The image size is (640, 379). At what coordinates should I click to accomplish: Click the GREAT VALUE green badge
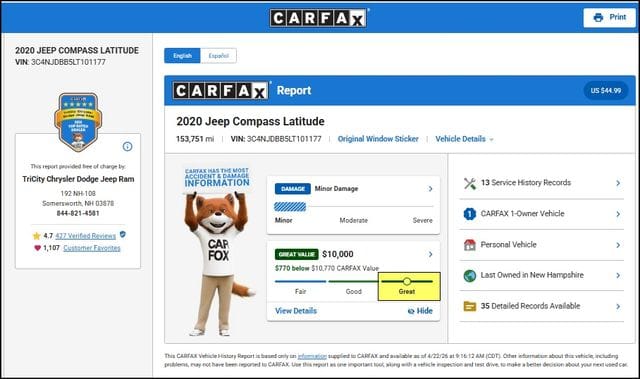tap(296, 254)
